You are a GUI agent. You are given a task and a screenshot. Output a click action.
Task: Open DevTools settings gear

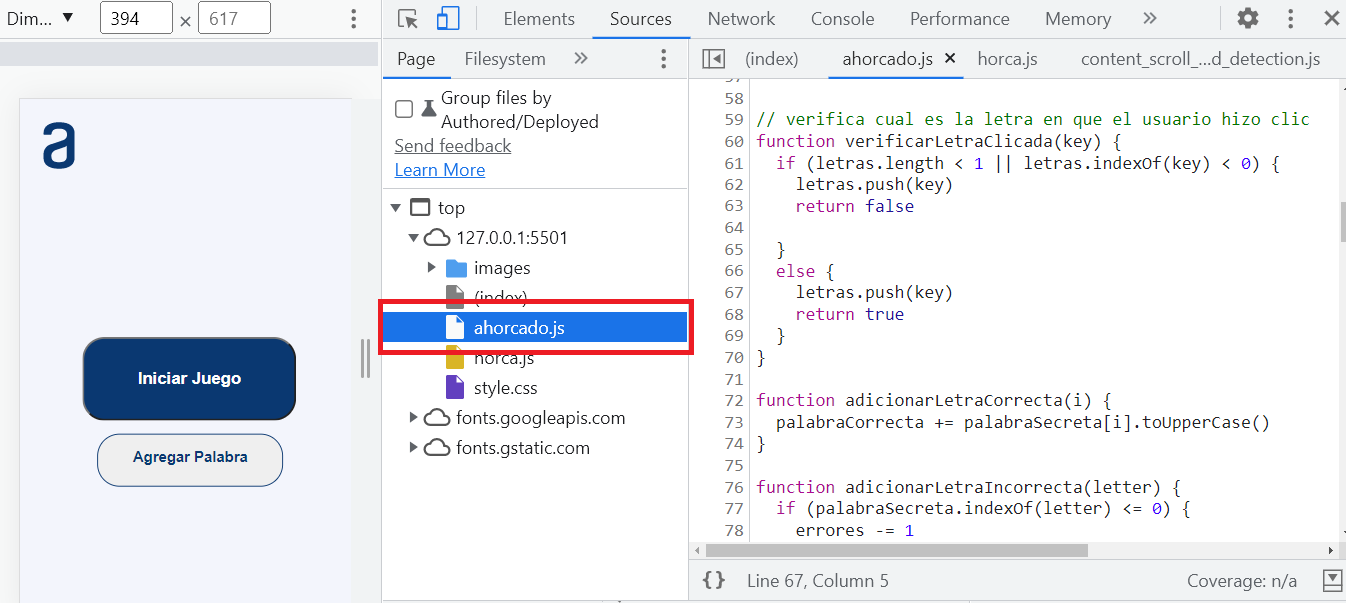(1248, 19)
